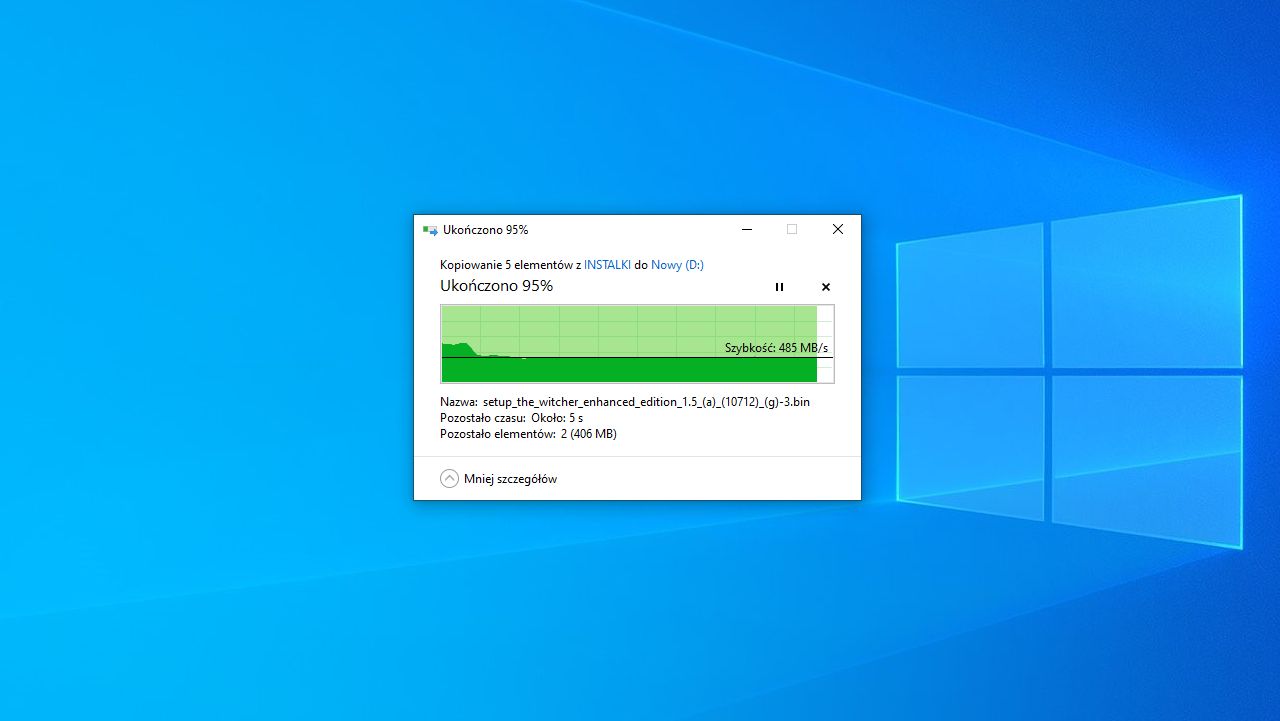
Task: Open the INSTALKI source folder link
Action: click(x=607, y=265)
